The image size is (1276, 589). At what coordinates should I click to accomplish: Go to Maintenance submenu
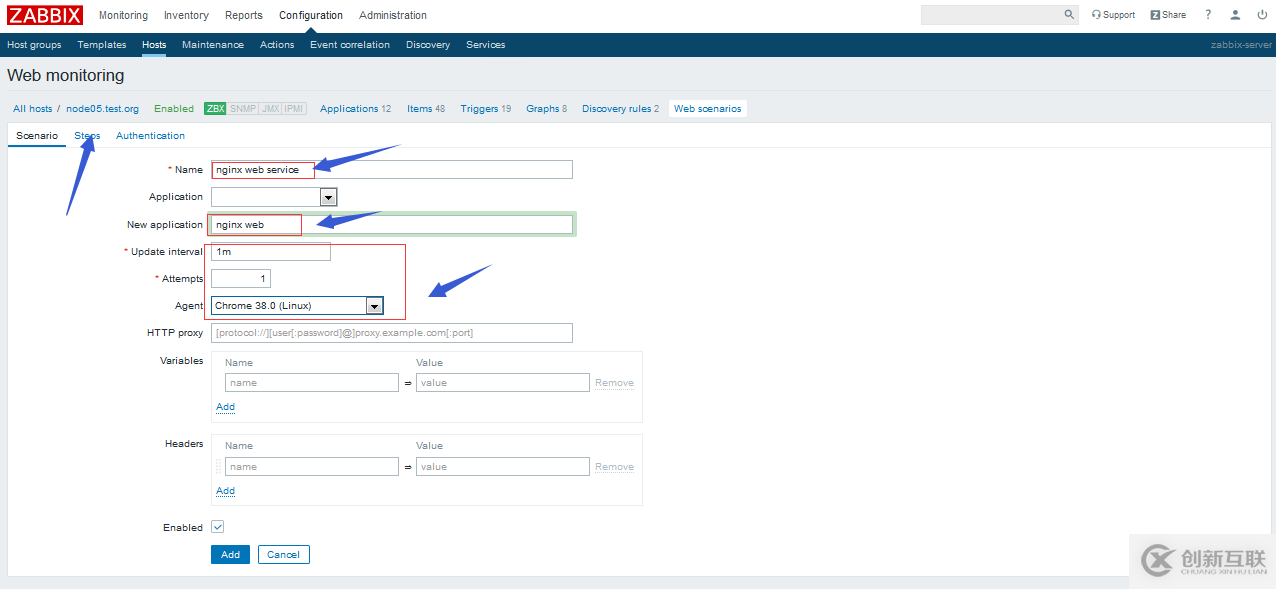[x=213, y=45]
